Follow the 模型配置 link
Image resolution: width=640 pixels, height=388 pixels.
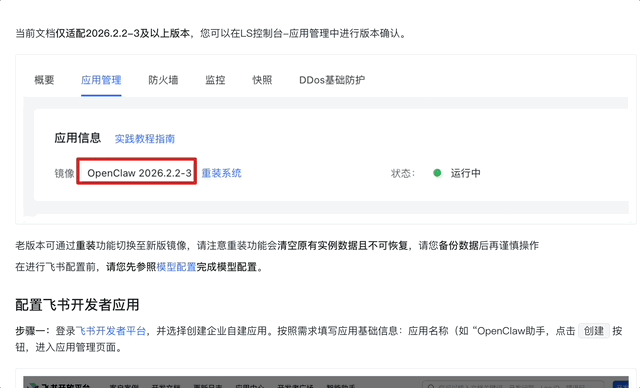(176, 267)
